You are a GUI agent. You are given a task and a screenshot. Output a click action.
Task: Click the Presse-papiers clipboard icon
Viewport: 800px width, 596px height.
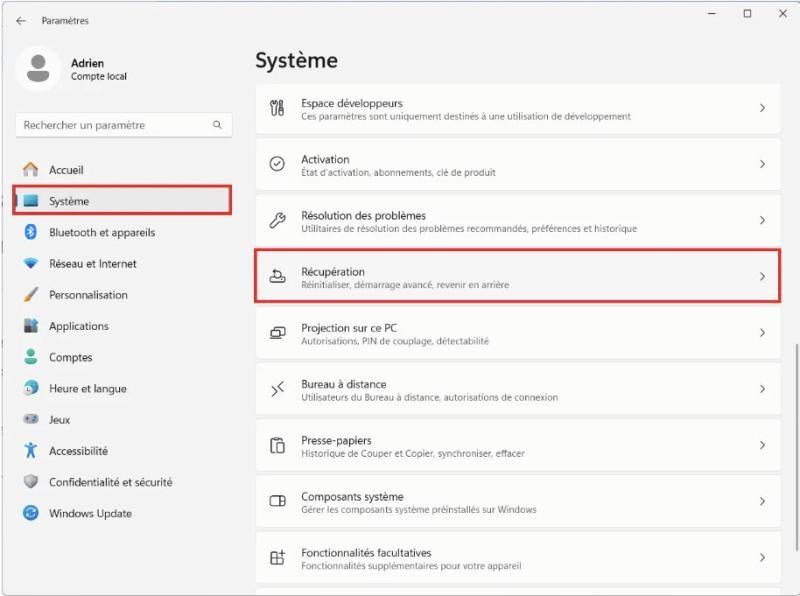277,445
